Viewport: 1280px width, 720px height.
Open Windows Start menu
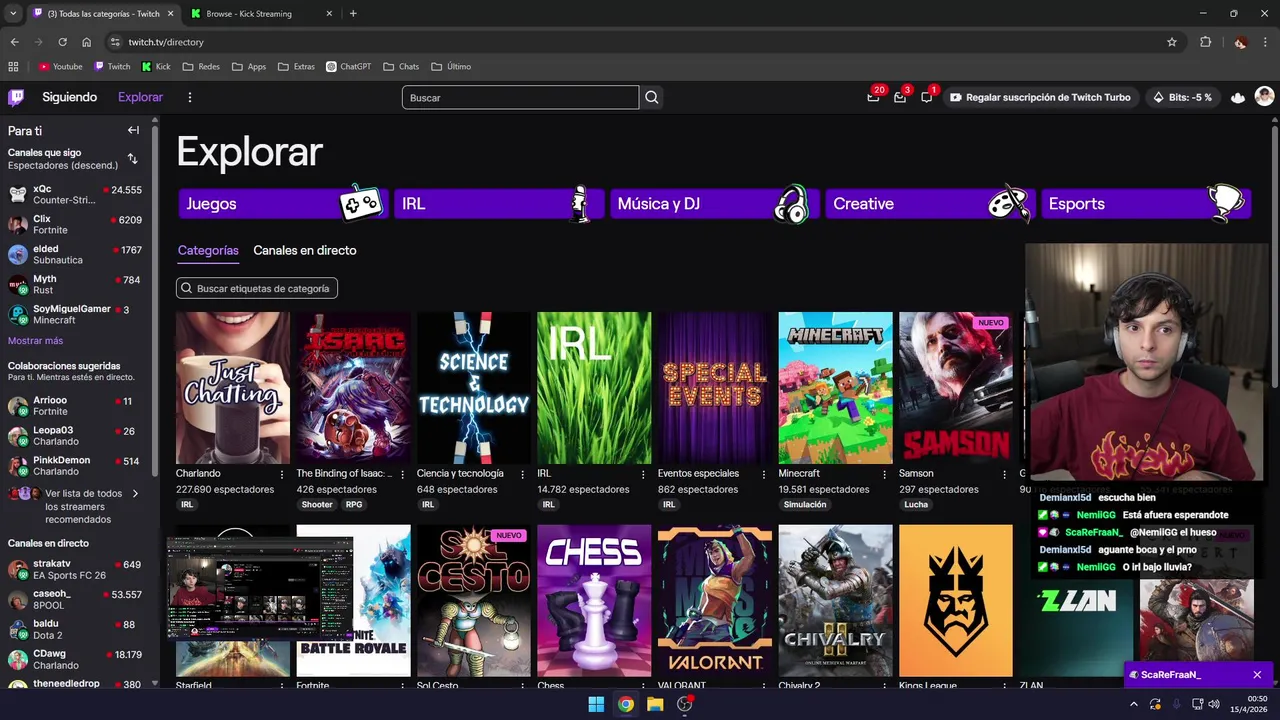coord(596,704)
